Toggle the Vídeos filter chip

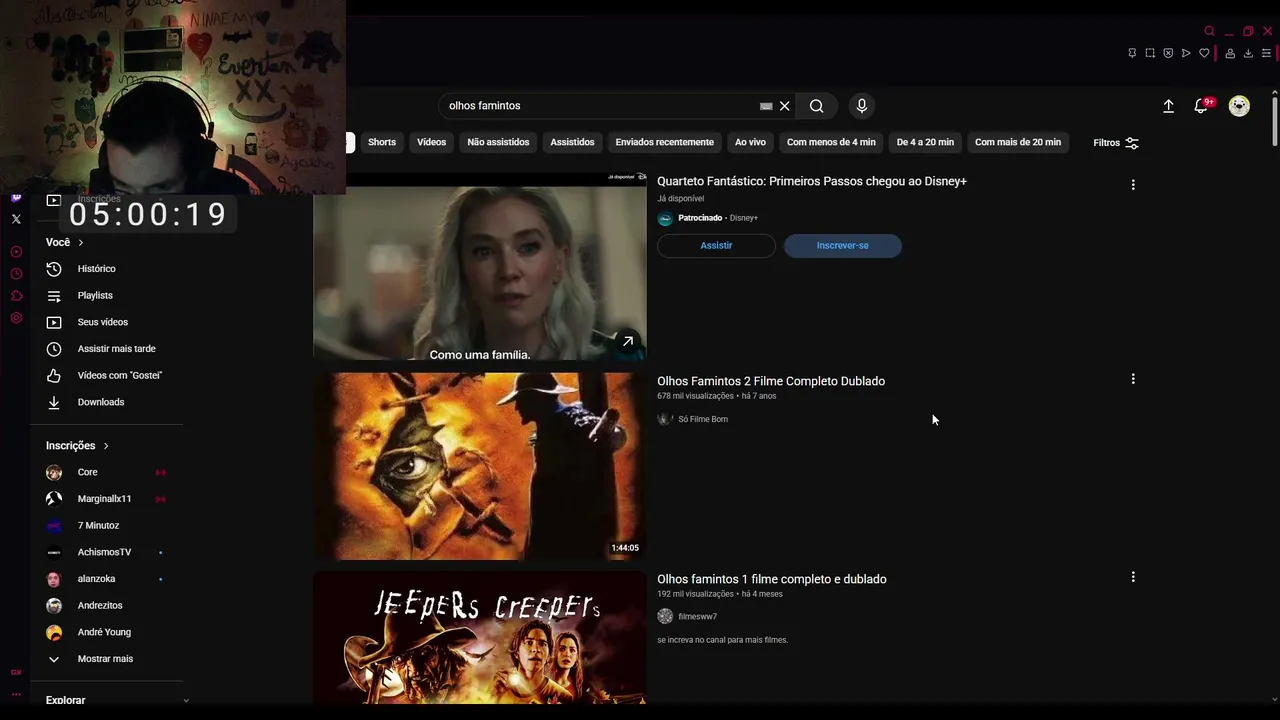click(432, 142)
